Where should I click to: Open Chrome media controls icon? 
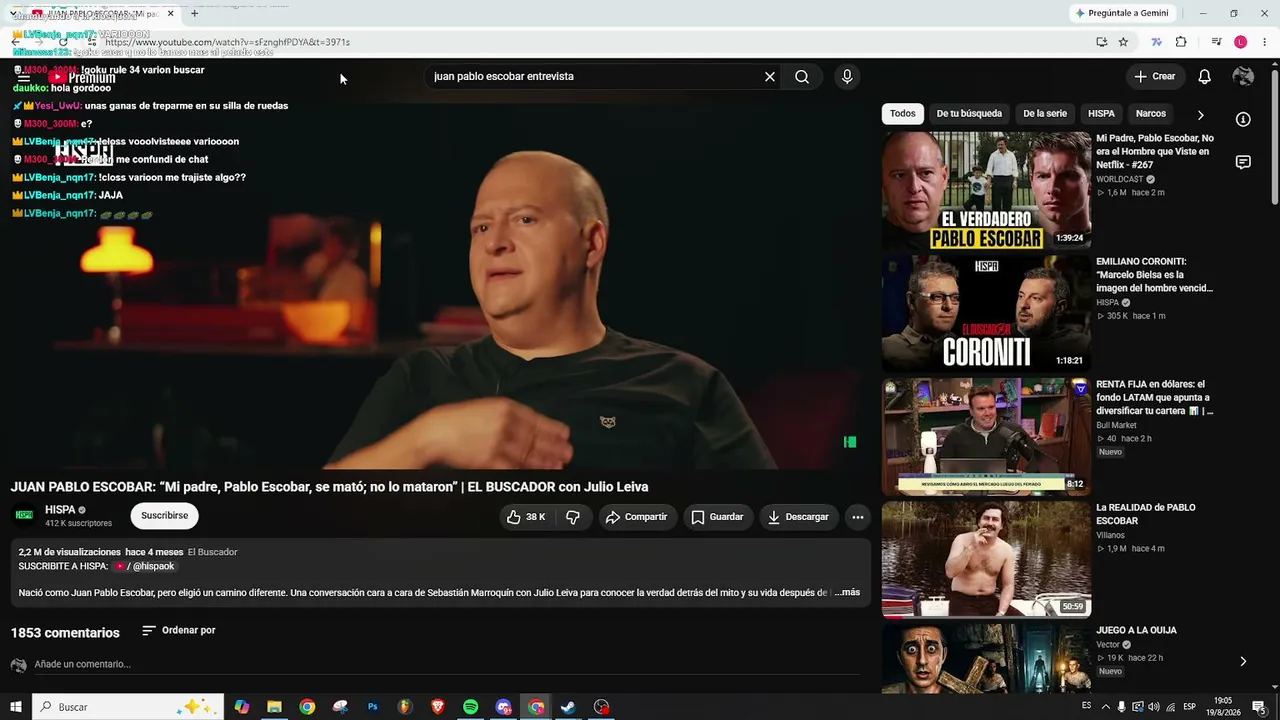point(1216,42)
